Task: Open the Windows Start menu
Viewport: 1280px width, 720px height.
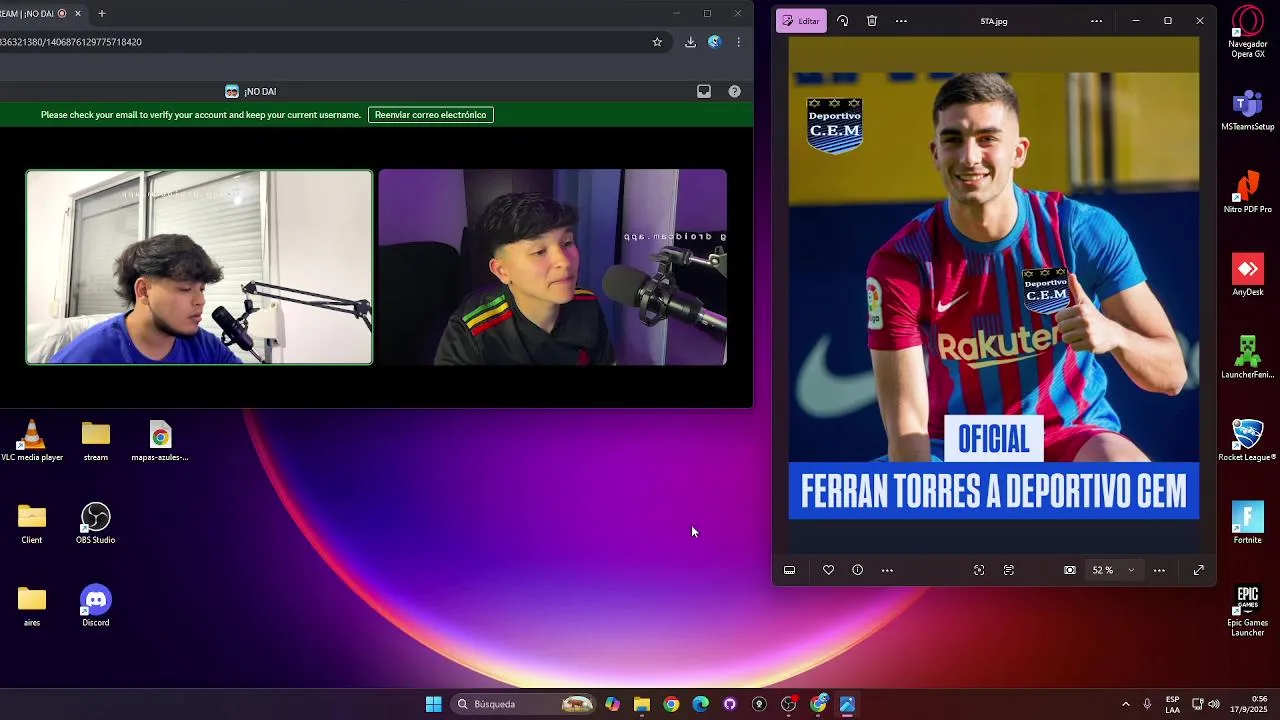Action: tap(434, 704)
